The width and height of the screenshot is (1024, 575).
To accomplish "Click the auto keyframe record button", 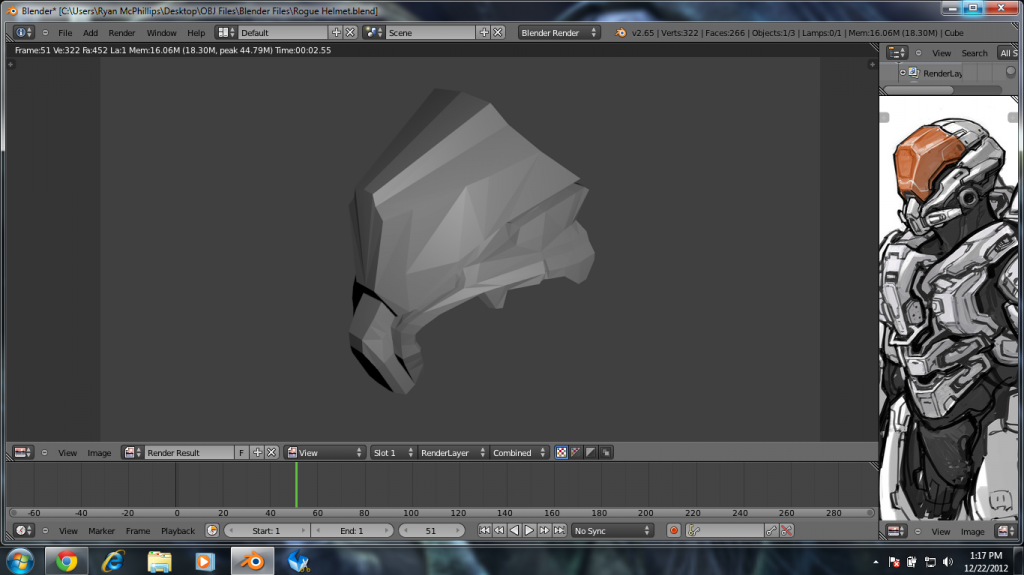I will tap(673, 530).
